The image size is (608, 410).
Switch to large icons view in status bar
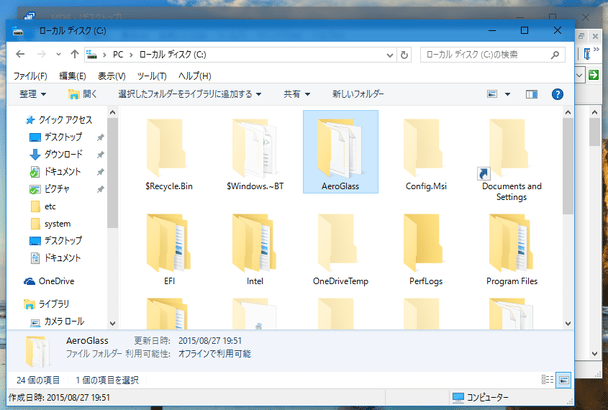coord(563,380)
